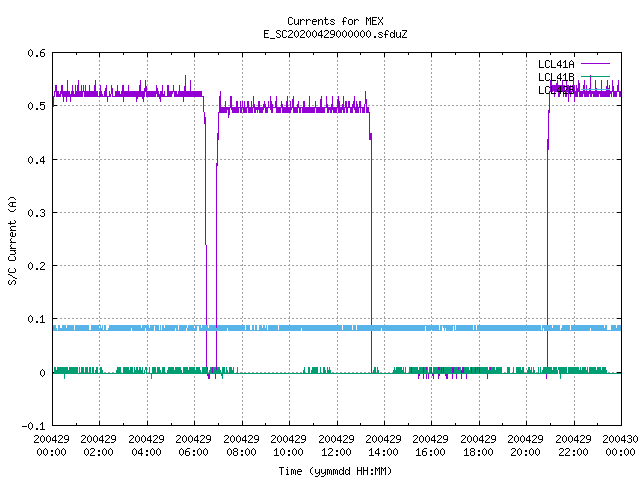640x480 pixels.
Task: Click the x-axis tick '200429 02:00'
Action: pos(98,445)
